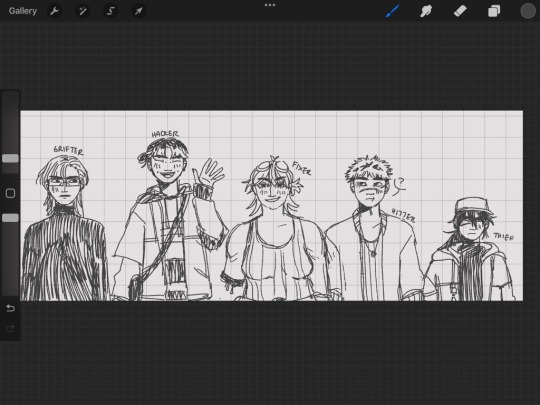Tap the HACKER label on canvas
540x405 pixels.
click(165, 134)
